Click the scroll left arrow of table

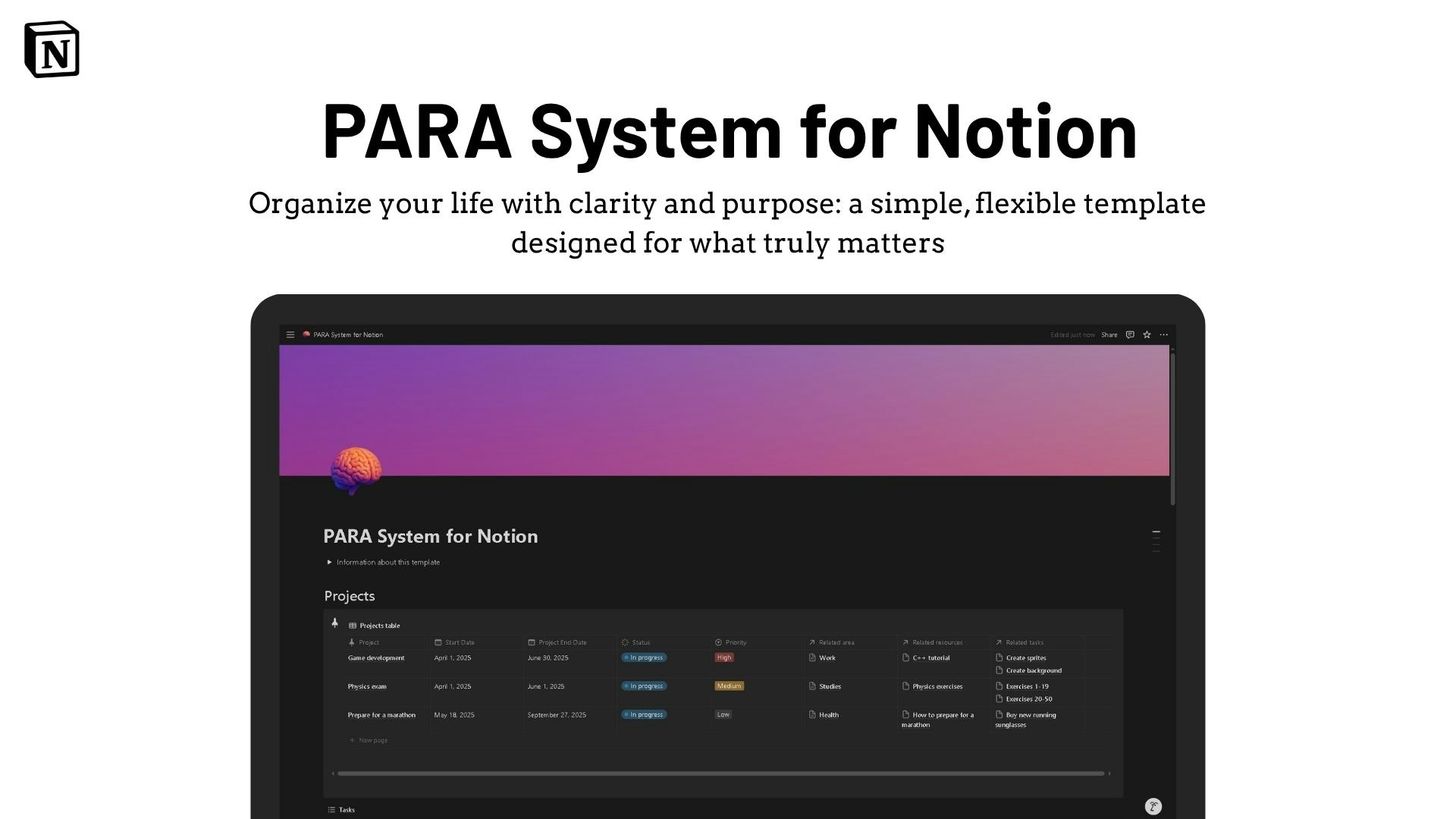[x=333, y=773]
